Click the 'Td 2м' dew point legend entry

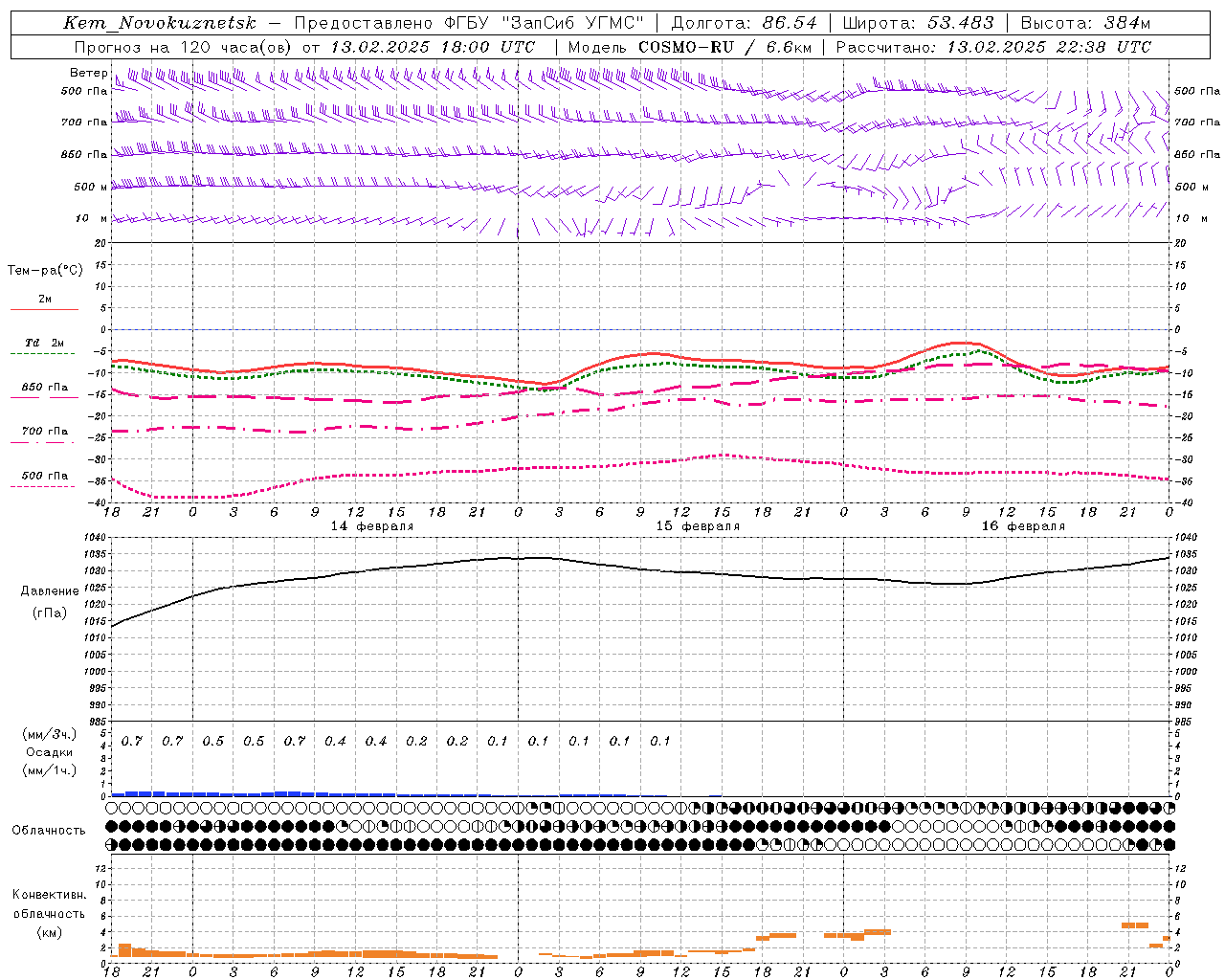44,343
